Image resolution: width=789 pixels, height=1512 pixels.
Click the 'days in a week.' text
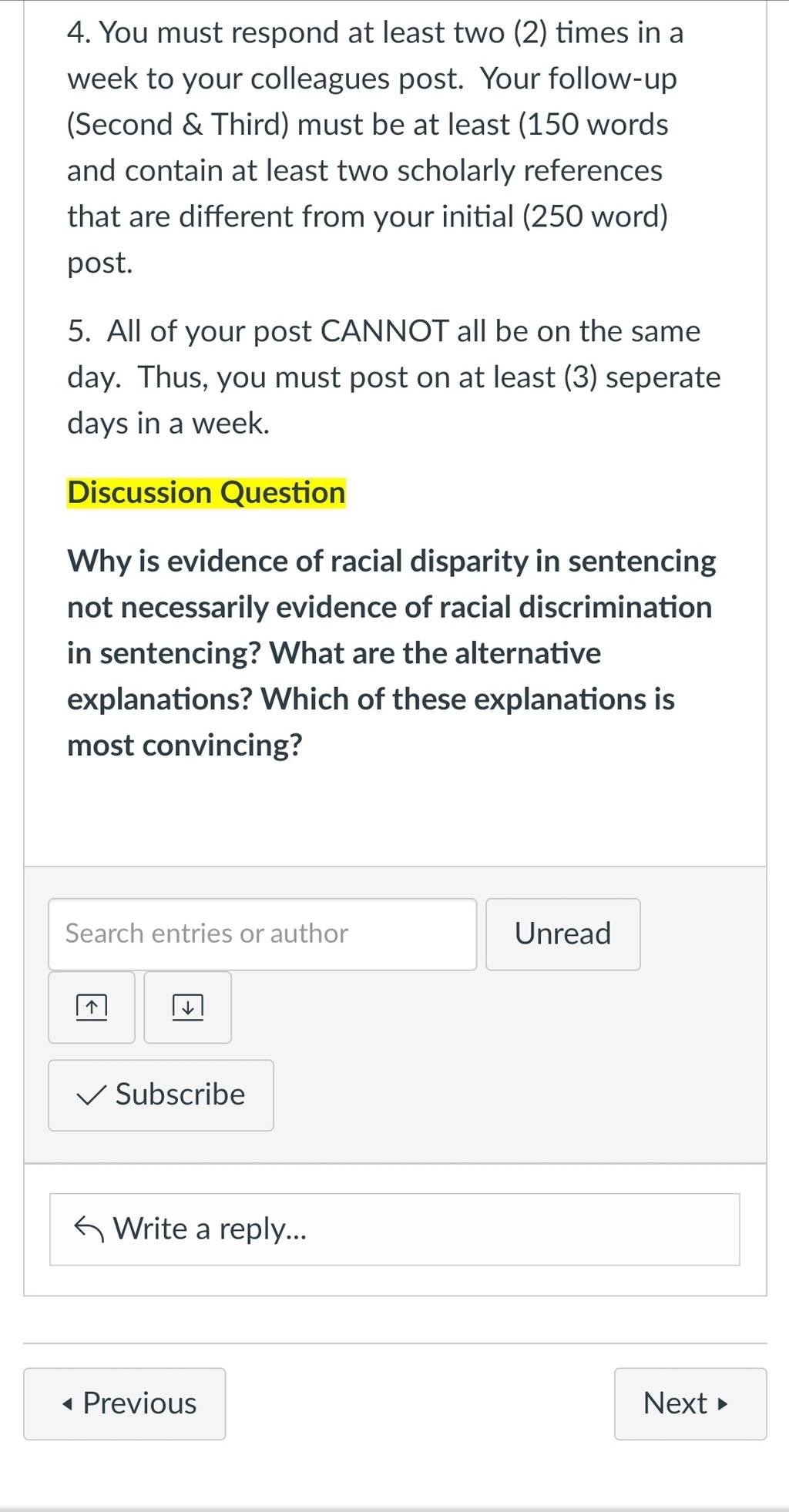tap(169, 424)
